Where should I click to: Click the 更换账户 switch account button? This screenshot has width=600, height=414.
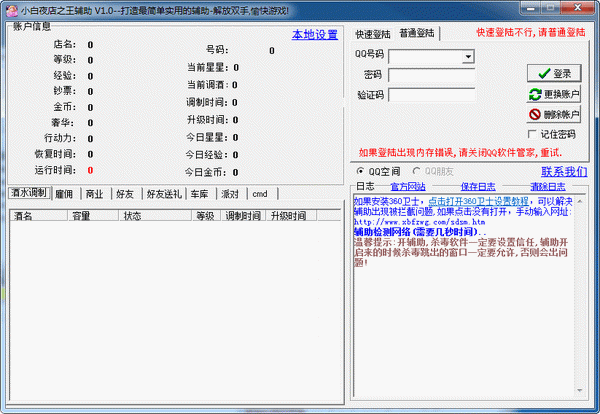(x=554, y=94)
